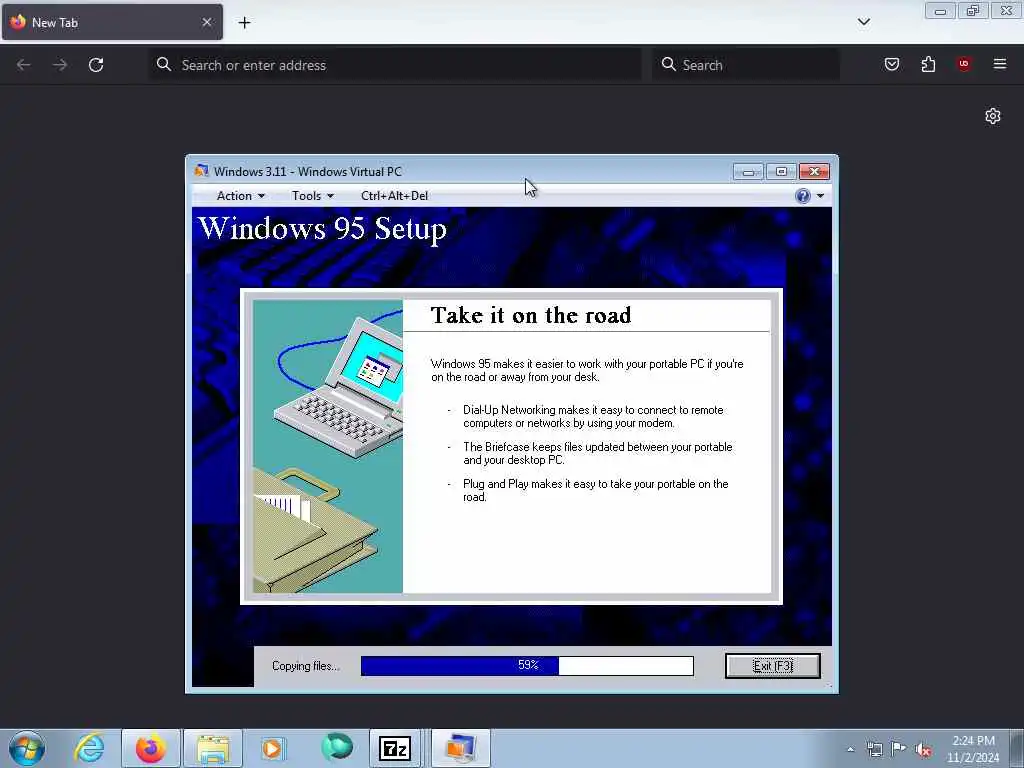Open the Firefox hamburger application menu

click(1000, 64)
